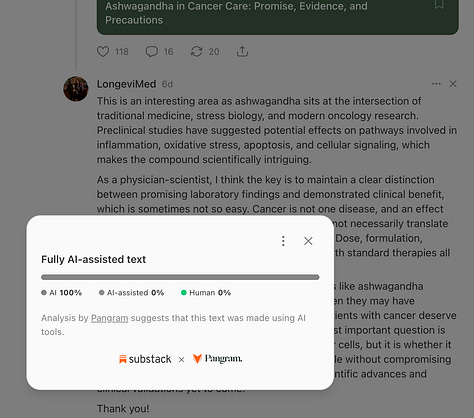The height and width of the screenshot is (418, 474).
Task: Dismiss the LongeviMed comment with X
Action: 453,84
